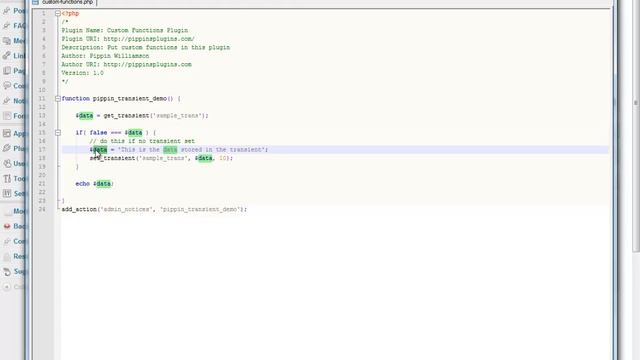
Task: Click 'pippin_transient_demo' string on line 24
Action: click(200, 209)
